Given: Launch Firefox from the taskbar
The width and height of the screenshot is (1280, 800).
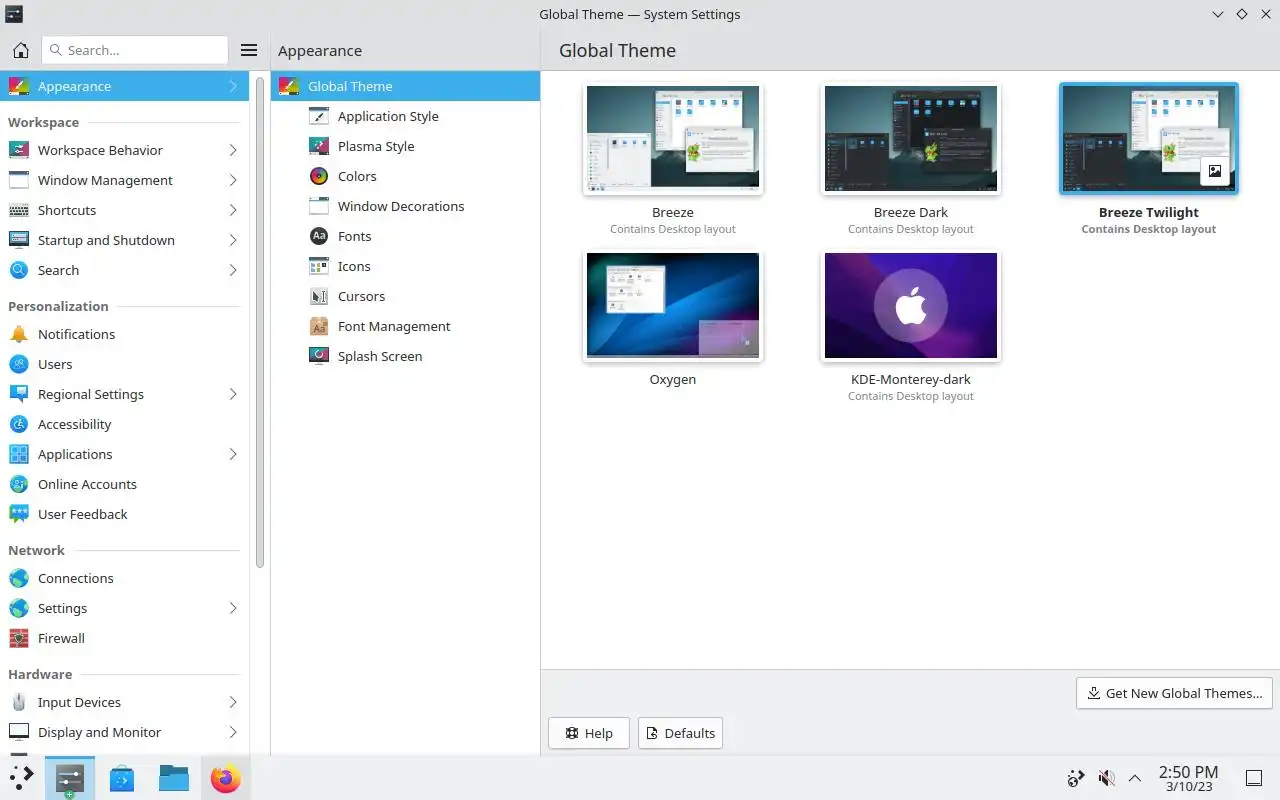Looking at the screenshot, I should (x=226, y=778).
